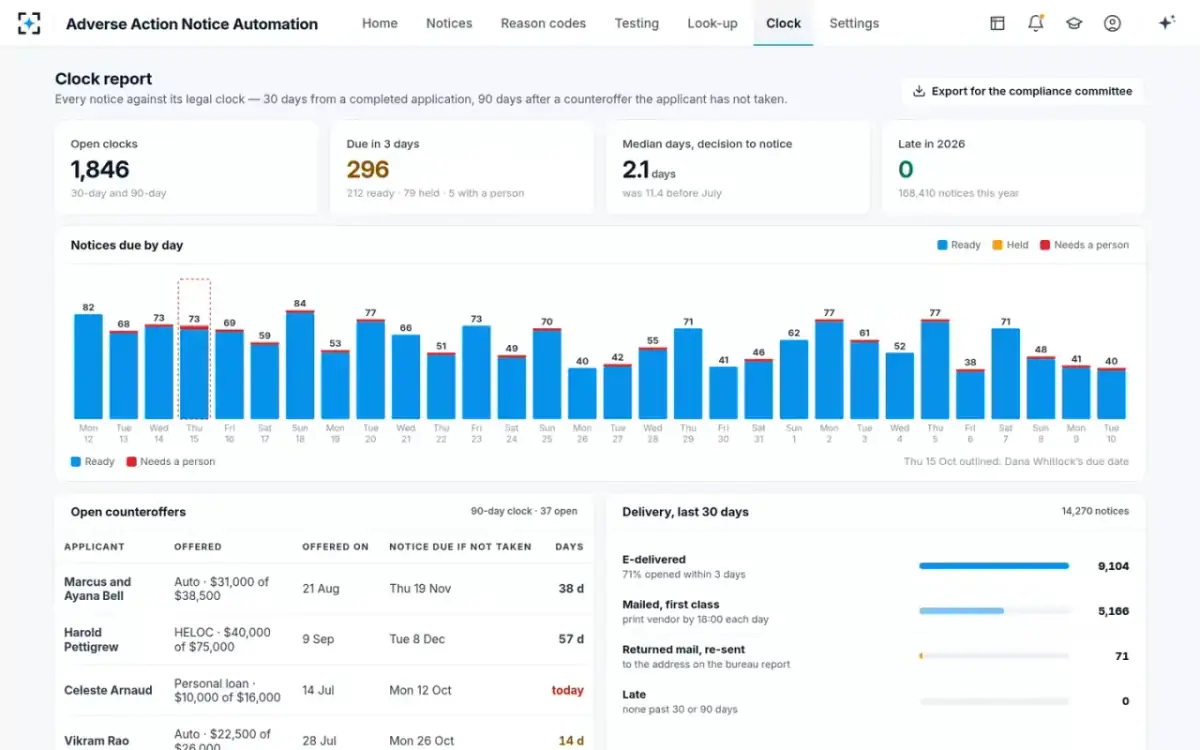Click the Mon 26 bar showing 40
The width and height of the screenshot is (1200, 750).
coord(582,393)
